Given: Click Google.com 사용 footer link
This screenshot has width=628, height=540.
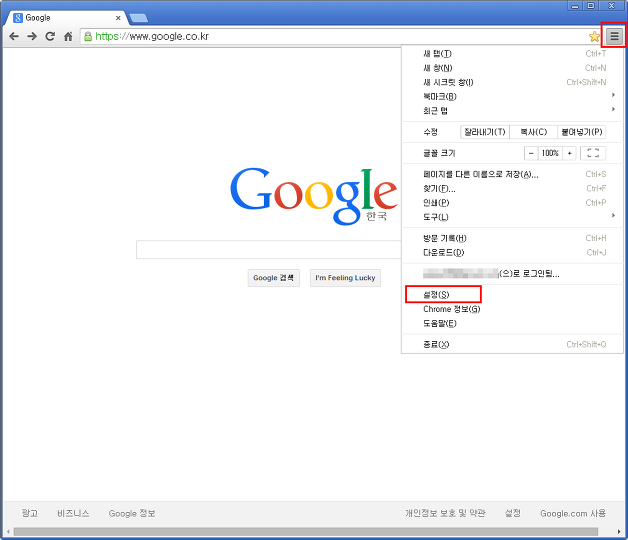Looking at the screenshot, I should pyautogui.click(x=573, y=513).
